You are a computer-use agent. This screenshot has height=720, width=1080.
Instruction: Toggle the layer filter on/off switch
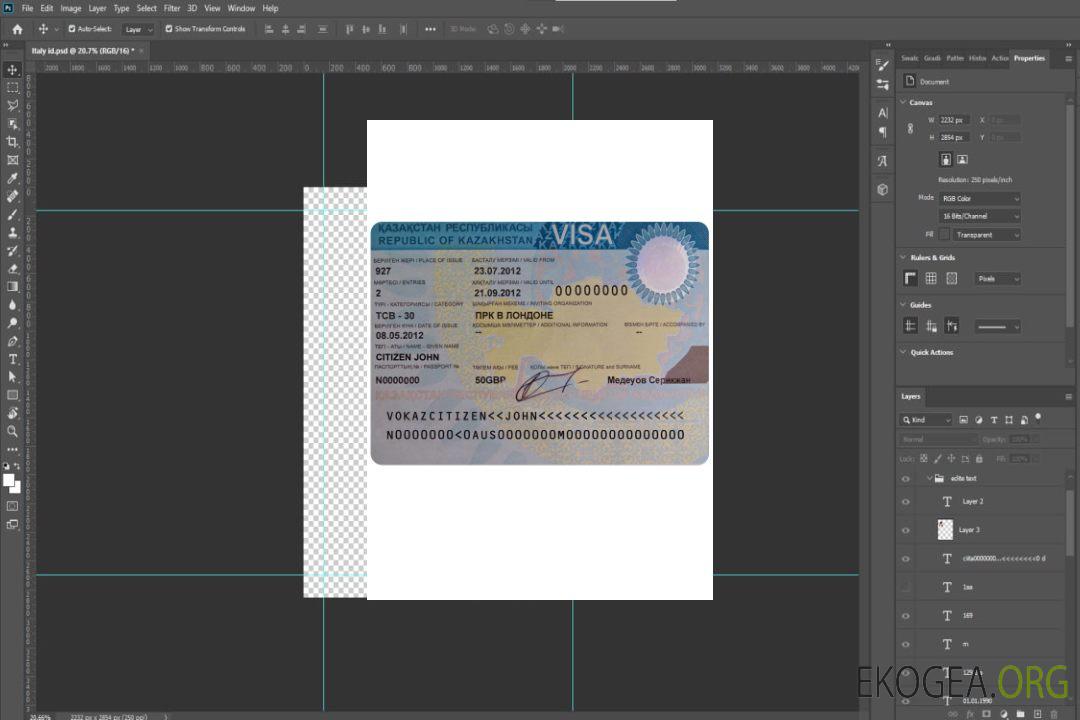(x=1038, y=418)
